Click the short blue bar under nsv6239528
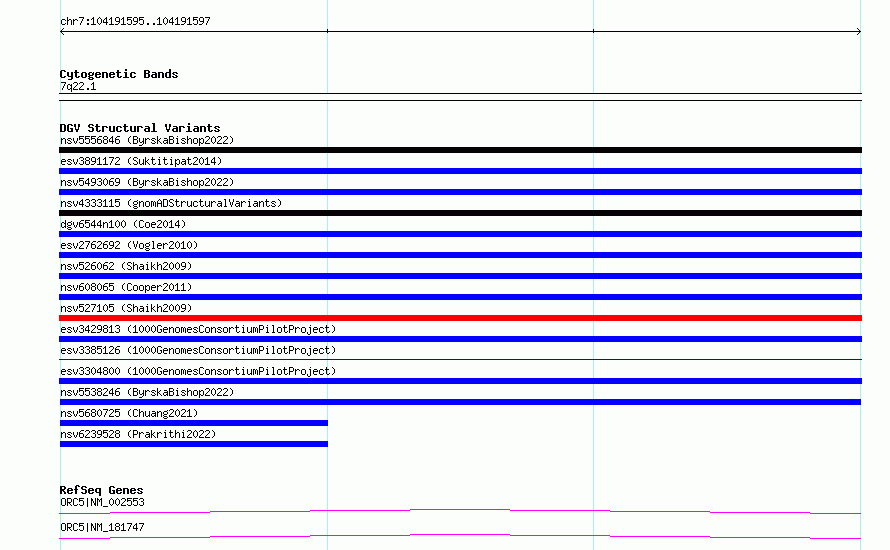 tap(194, 444)
